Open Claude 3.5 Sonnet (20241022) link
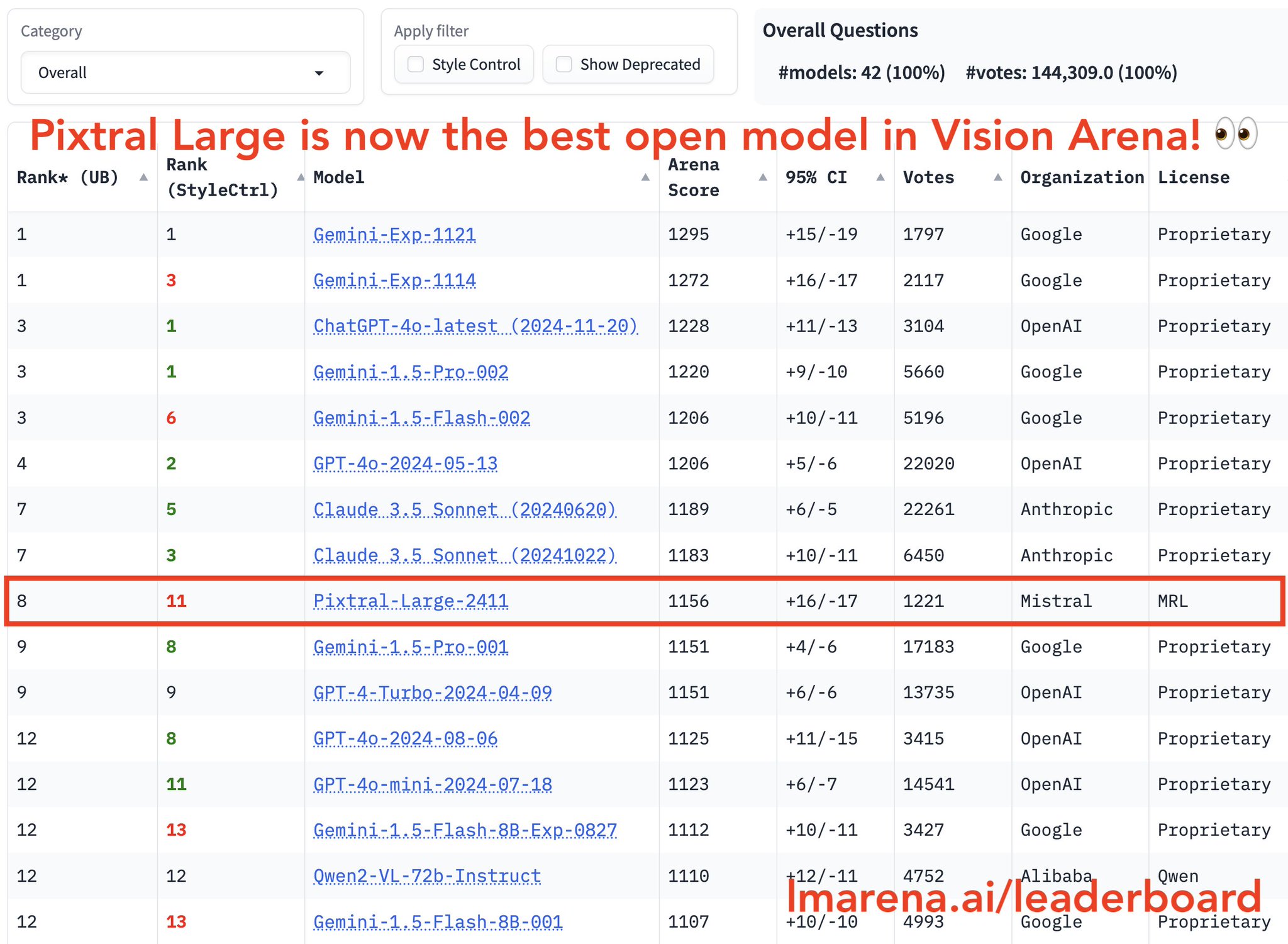 coord(465,555)
